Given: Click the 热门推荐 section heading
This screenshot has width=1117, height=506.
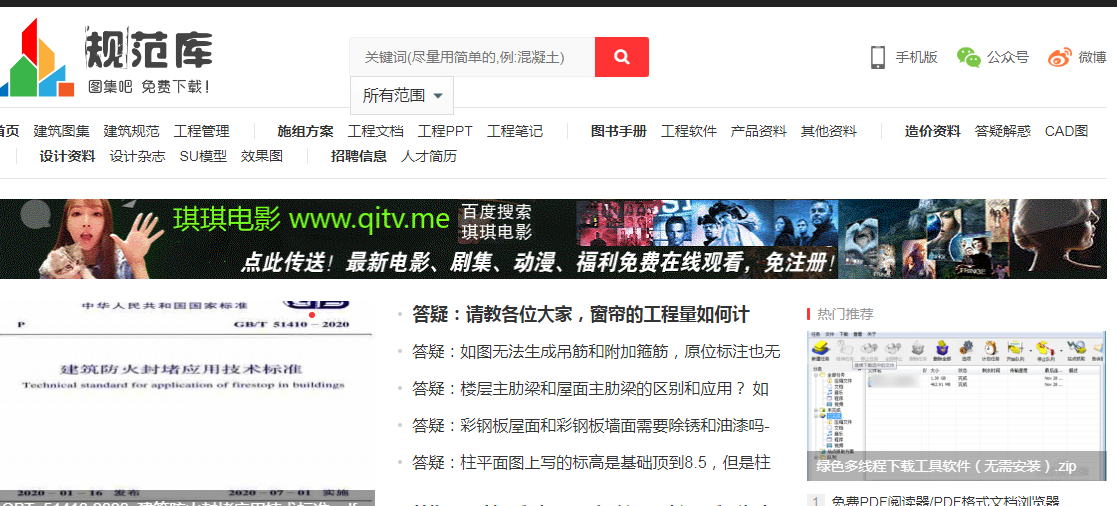Looking at the screenshot, I should (x=845, y=314).
